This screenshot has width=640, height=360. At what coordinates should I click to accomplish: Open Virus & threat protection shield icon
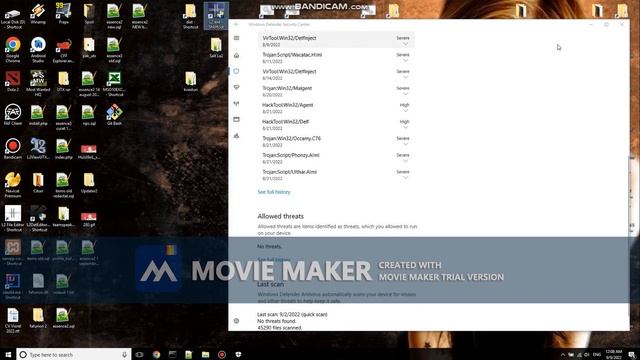point(236,71)
